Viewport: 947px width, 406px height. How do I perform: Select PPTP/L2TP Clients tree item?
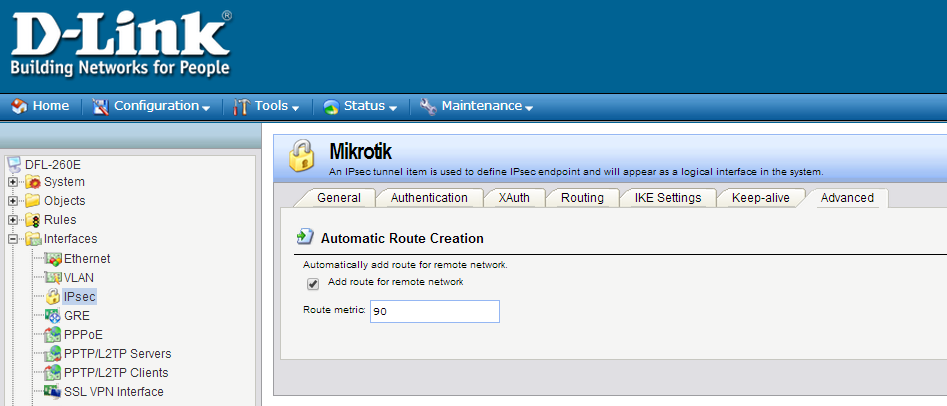(x=116, y=373)
